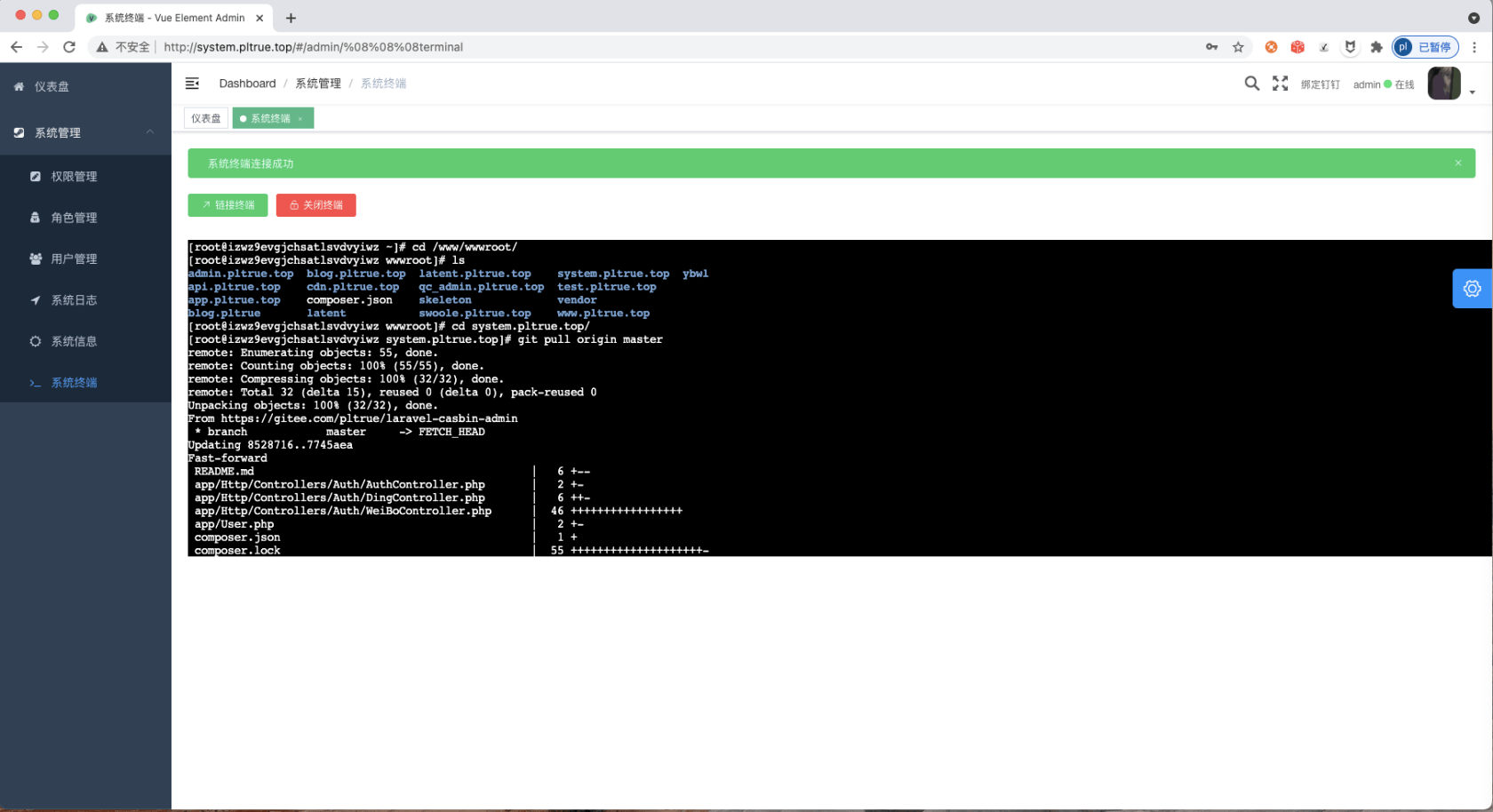Click the 系统信息 gear icon
Image resolution: width=1493 pixels, height=812 pixels.
(35, 341)
